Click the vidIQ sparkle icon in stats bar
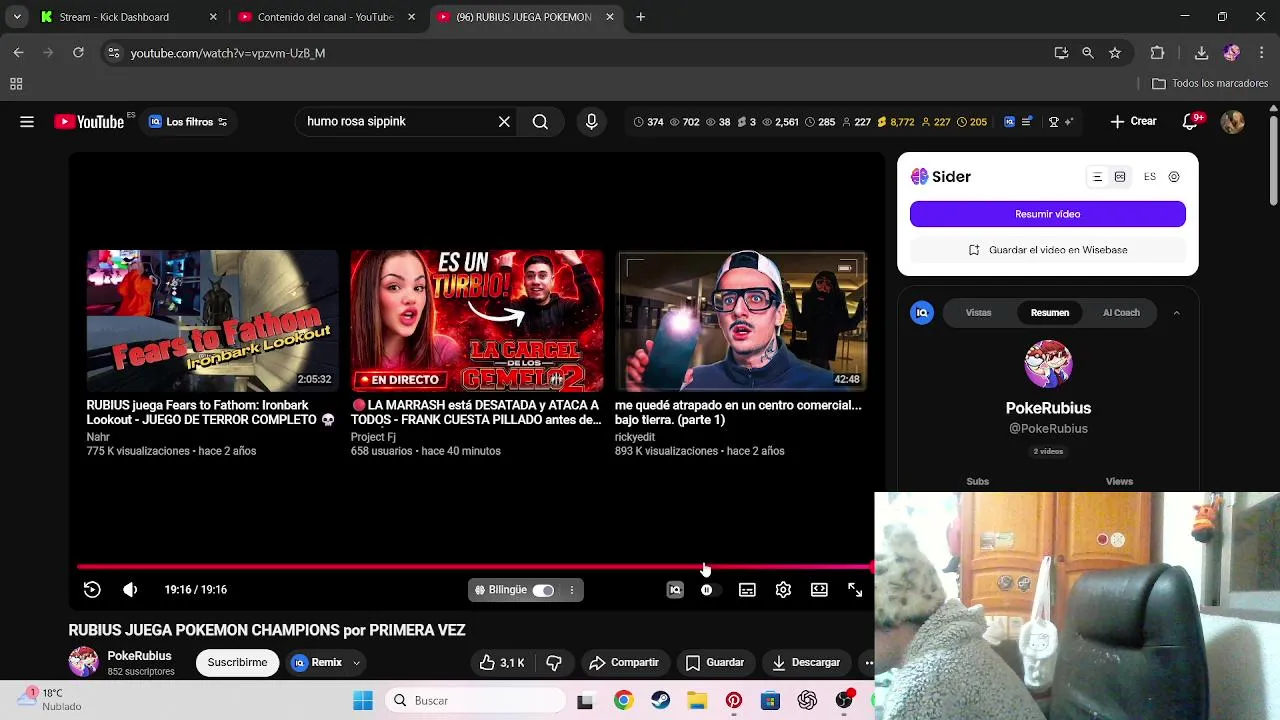The width and height of the screenshot is (1280, 720). 1069,122
